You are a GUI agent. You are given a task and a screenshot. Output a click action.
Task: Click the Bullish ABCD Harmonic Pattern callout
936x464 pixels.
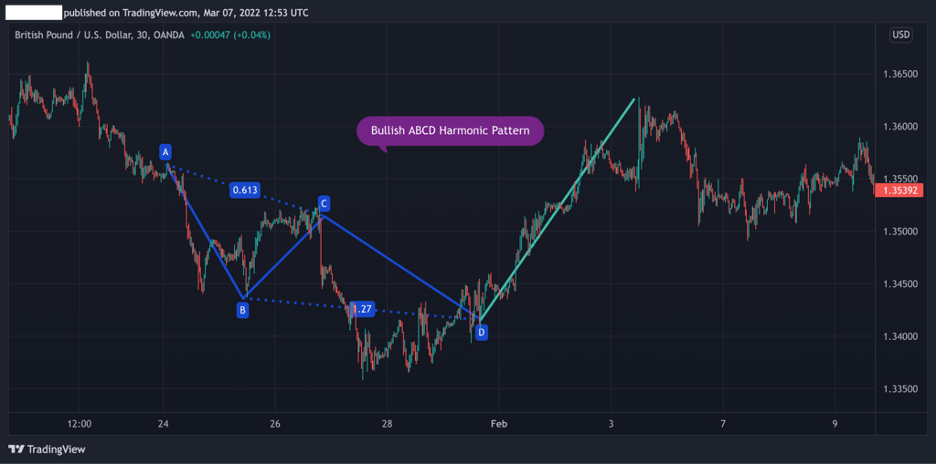pyautogui.click(x=450, y=131)
